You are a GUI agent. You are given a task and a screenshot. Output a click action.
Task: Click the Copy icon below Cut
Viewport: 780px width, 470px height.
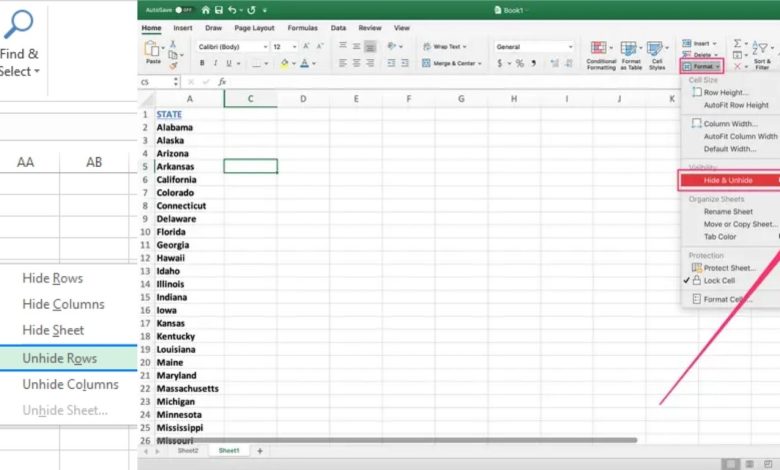[x=173, y=55]
